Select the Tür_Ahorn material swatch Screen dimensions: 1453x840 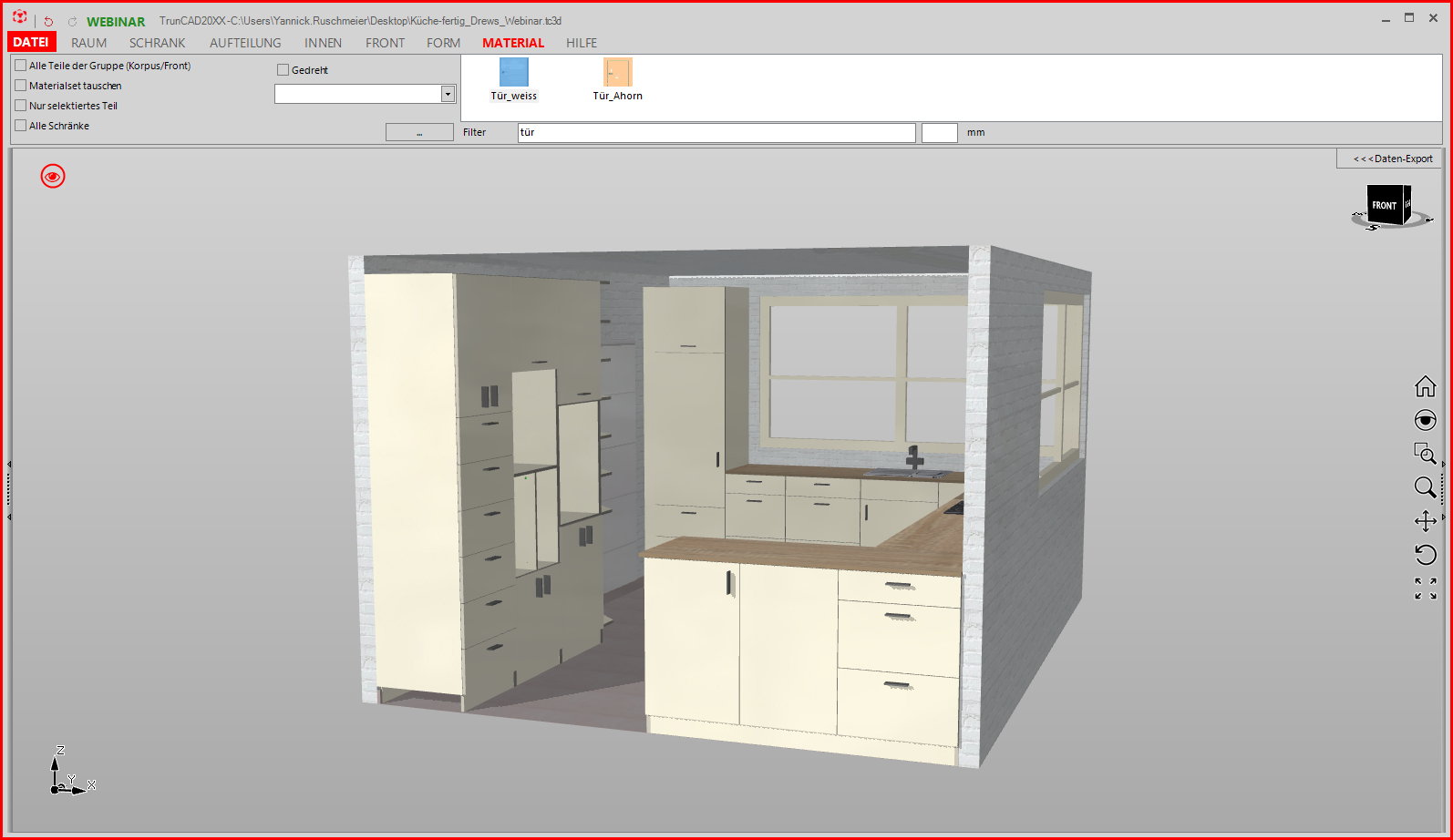(x=617, y=78)
